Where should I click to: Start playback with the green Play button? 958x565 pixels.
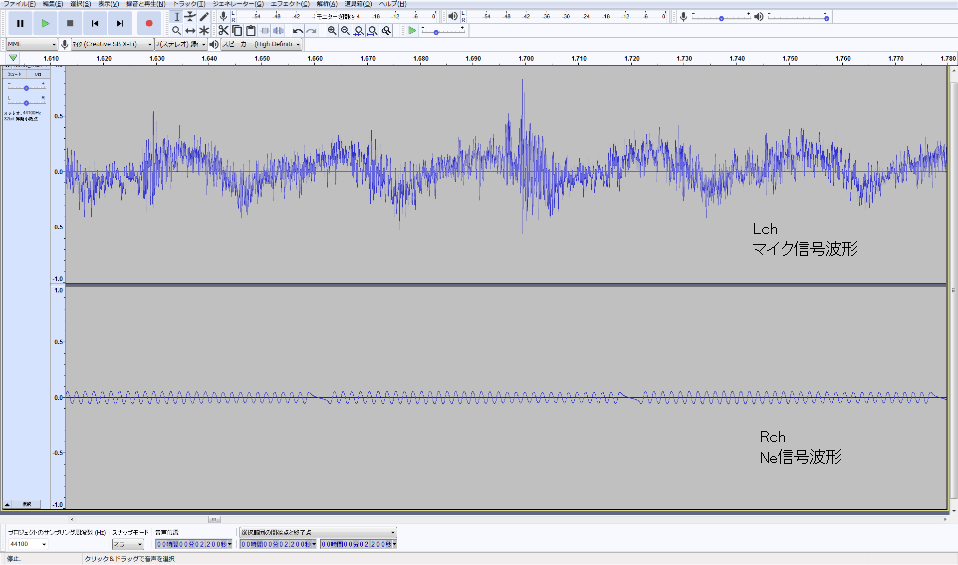pyautogui.click(x=45, y=23)
